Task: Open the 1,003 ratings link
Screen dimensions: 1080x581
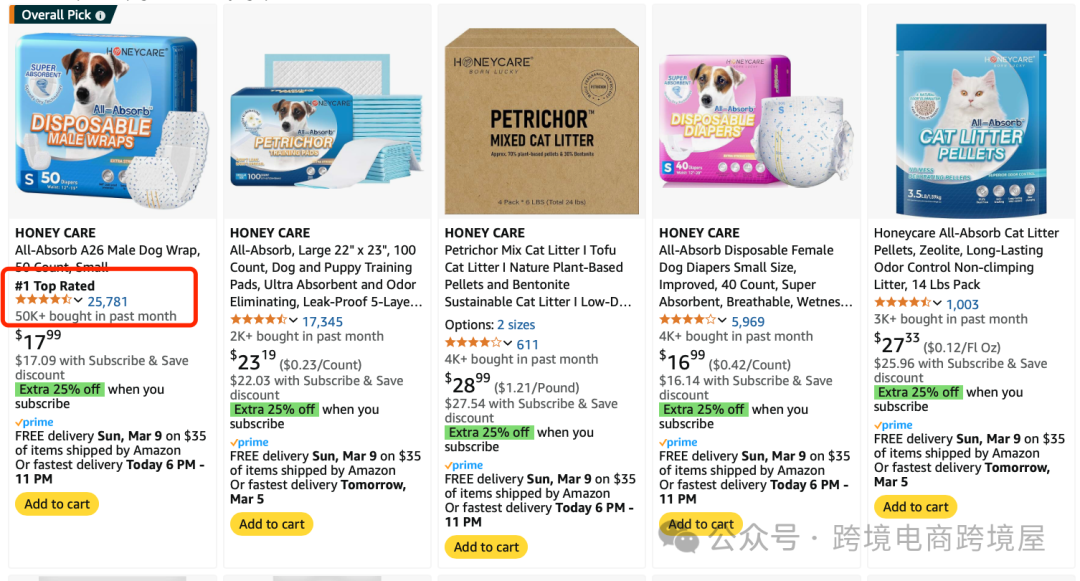Action: (962, 304)
